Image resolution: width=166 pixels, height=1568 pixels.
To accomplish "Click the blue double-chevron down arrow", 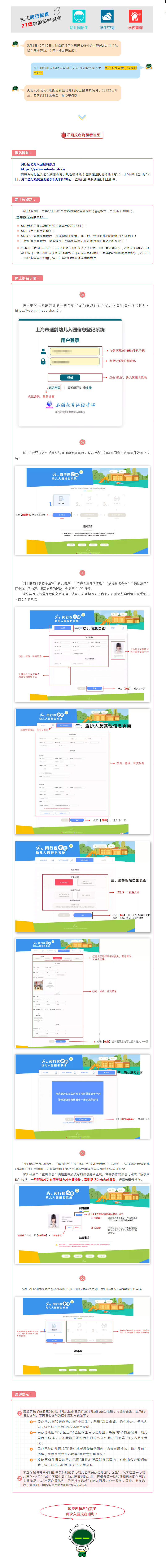I will point(82,117).
